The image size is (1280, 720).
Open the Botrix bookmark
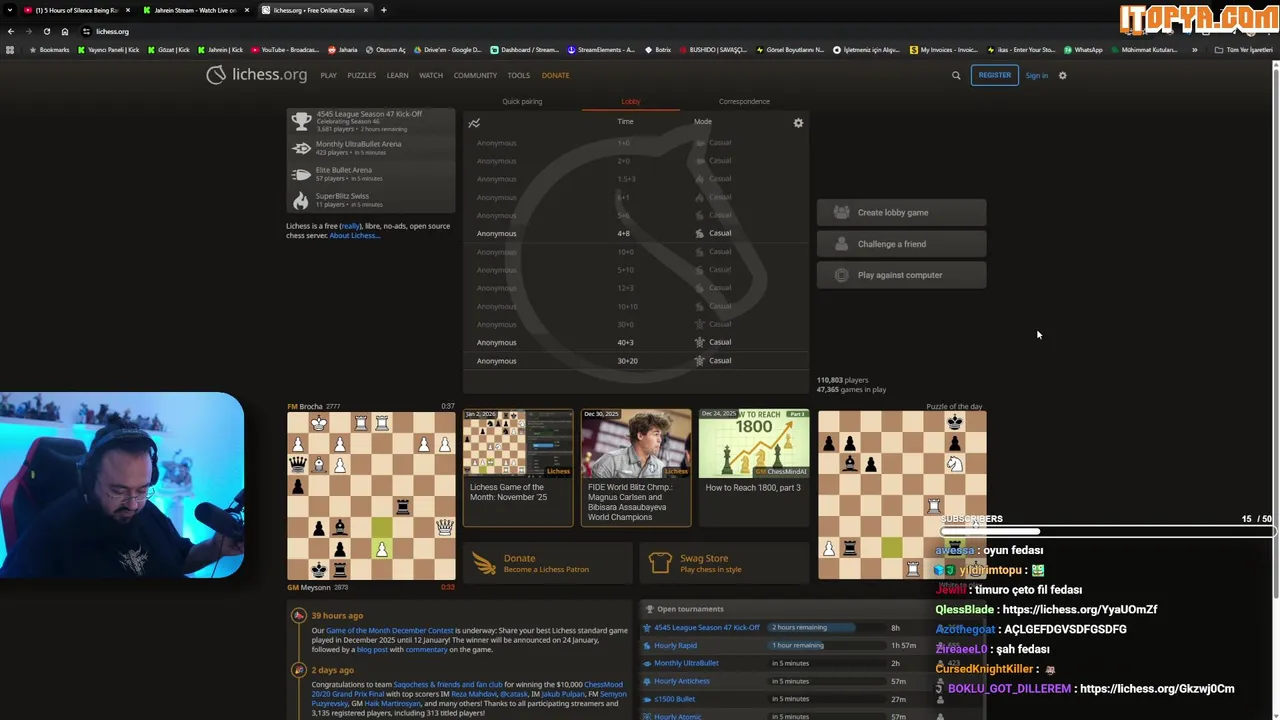click(657, 49)
